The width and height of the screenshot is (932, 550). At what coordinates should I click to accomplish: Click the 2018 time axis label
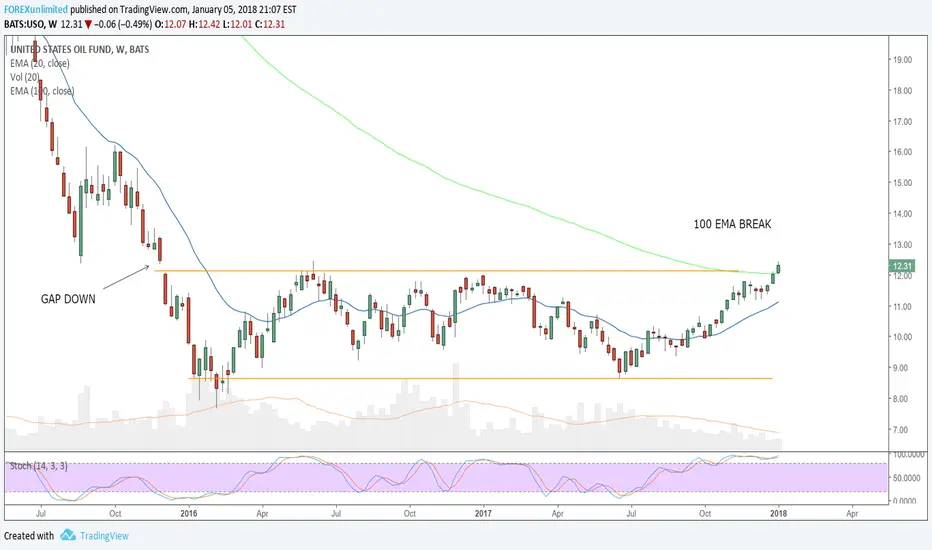click(x=778, y=513)
